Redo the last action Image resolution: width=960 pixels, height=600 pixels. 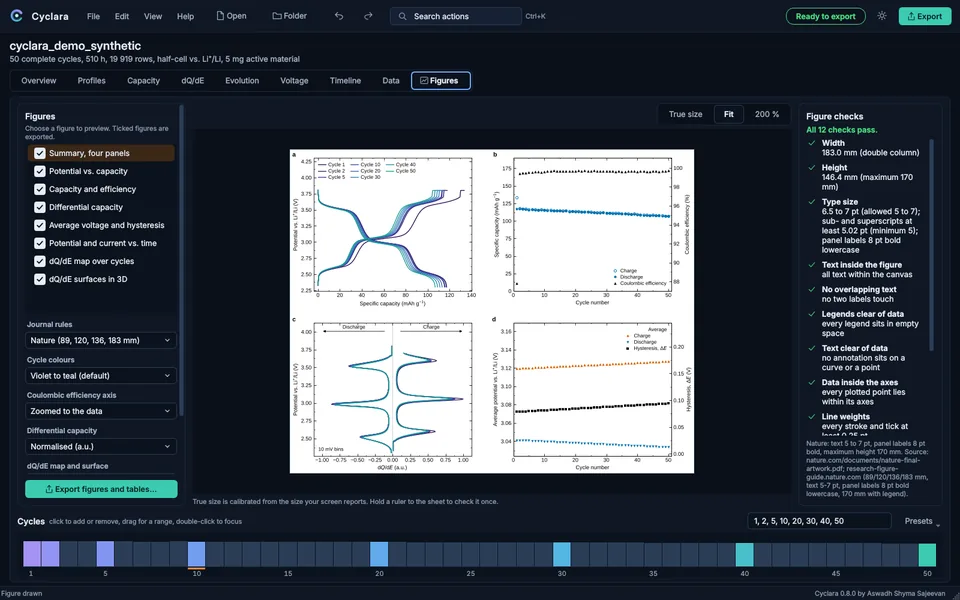368,16
